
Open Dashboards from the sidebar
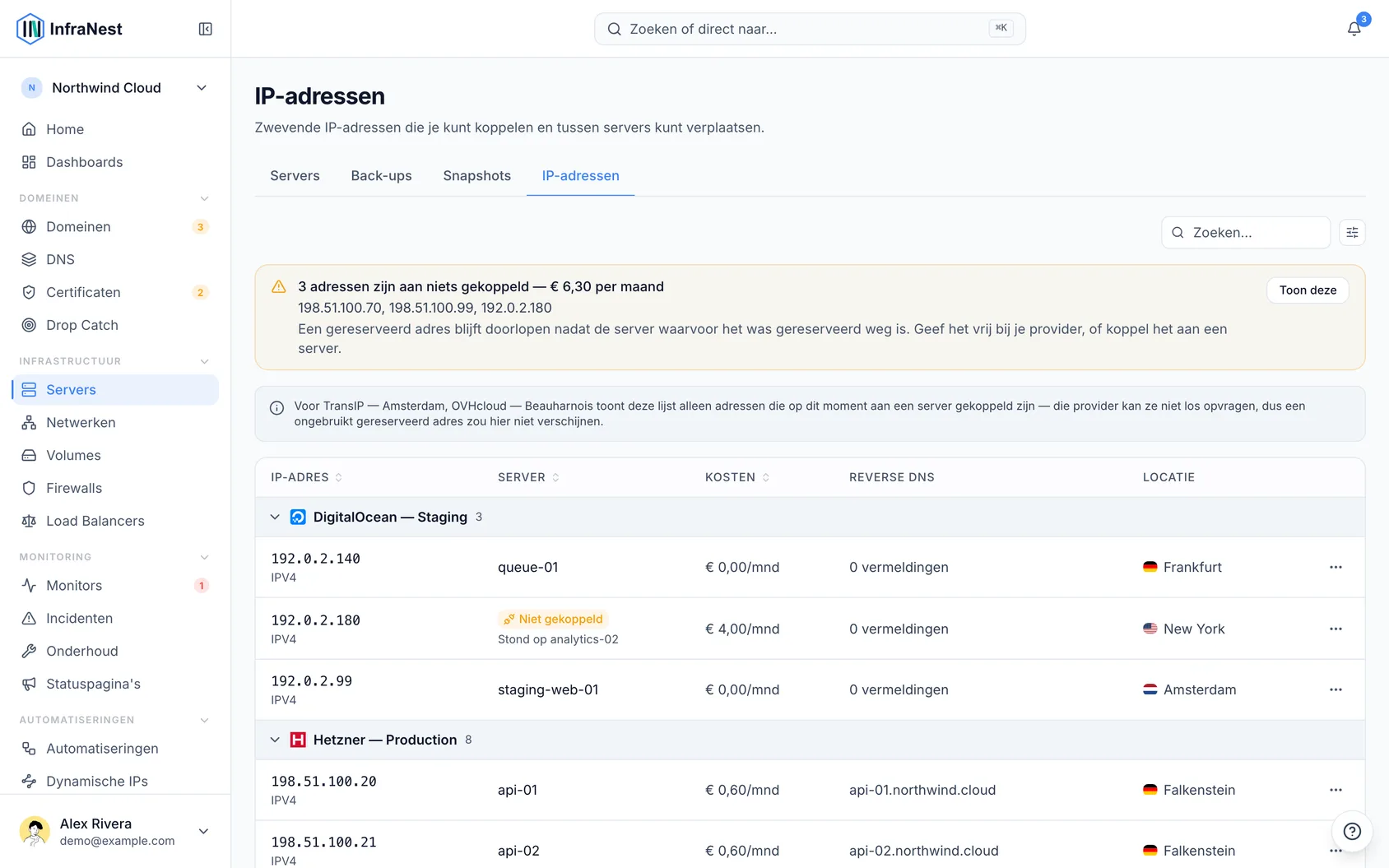pos(115,162)
